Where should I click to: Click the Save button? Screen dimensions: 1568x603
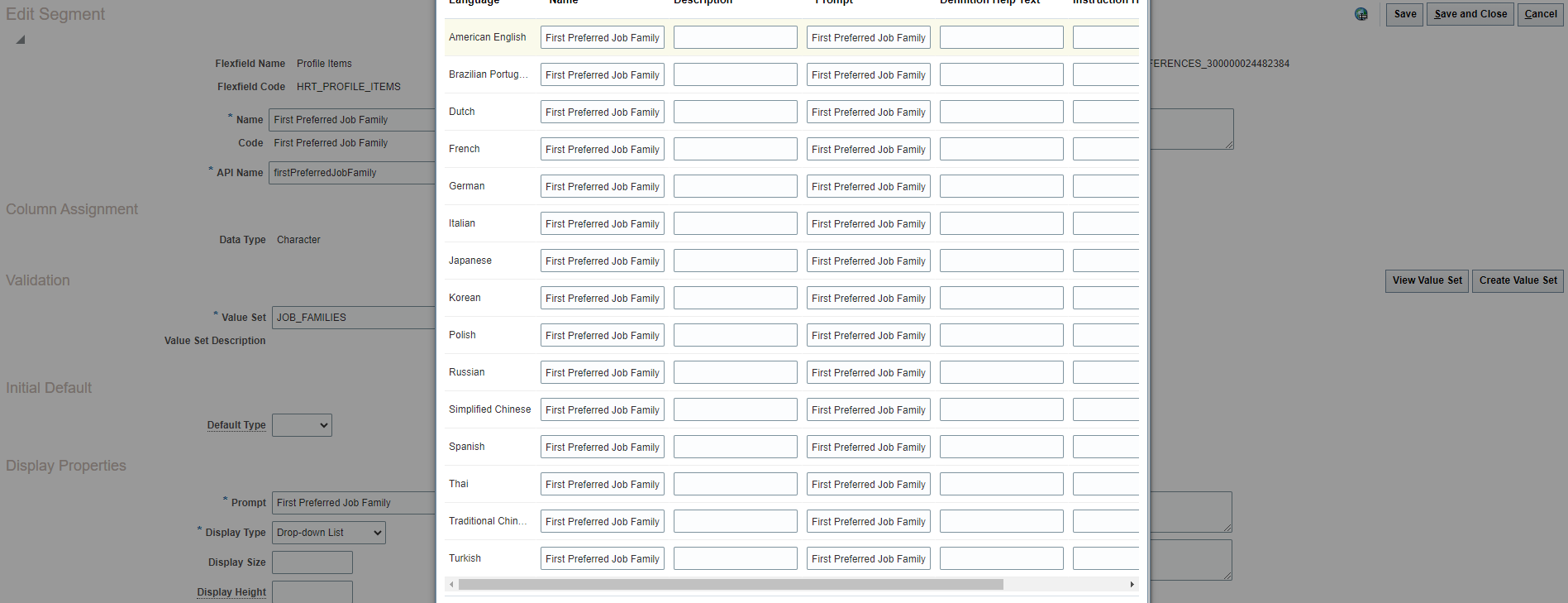tap(1405, 14)
